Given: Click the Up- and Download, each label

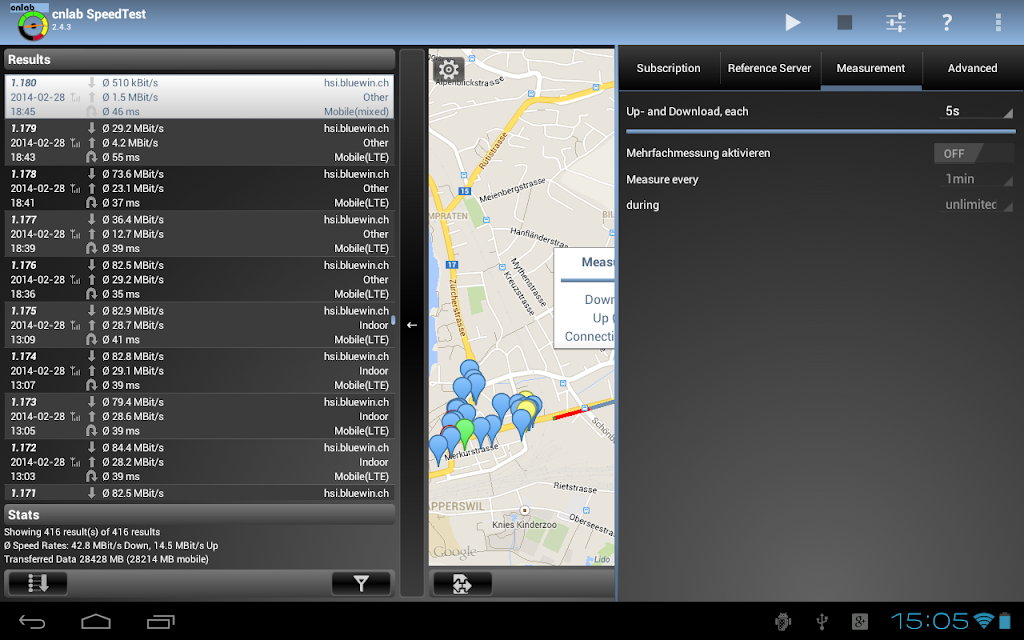Looking at the screenshot, I should pos(687,112).
